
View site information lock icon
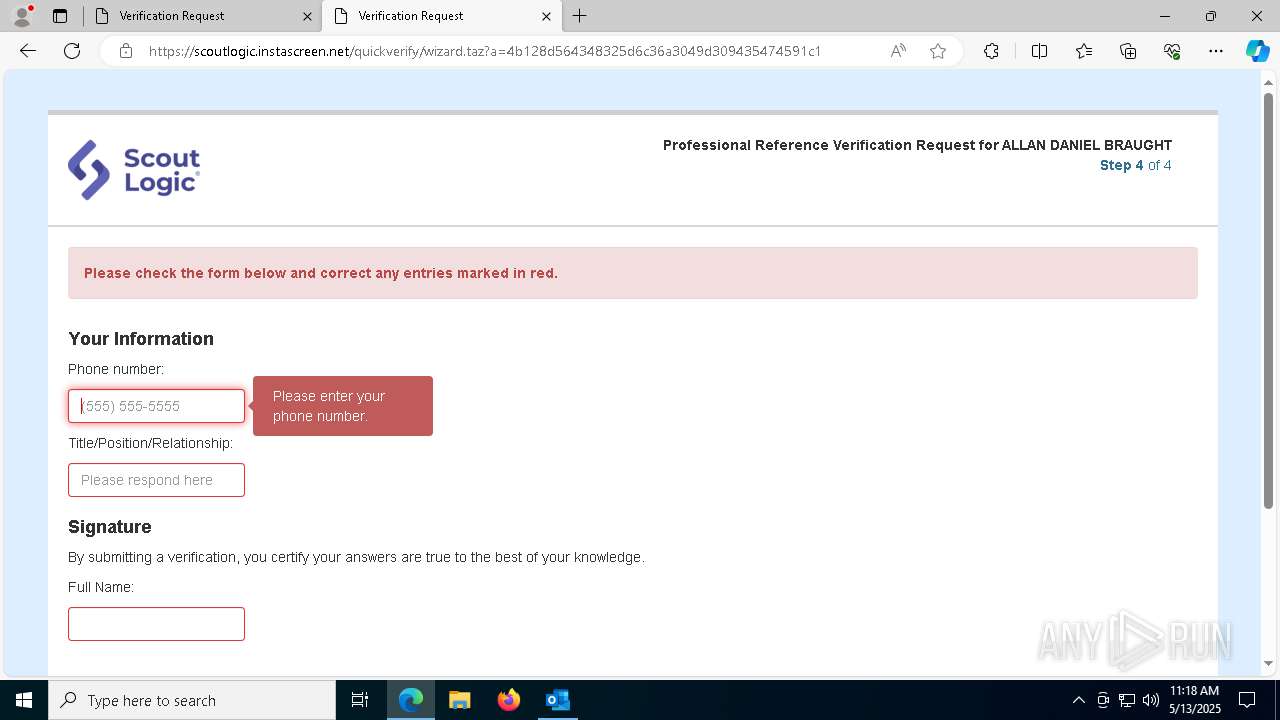(126, 51)
